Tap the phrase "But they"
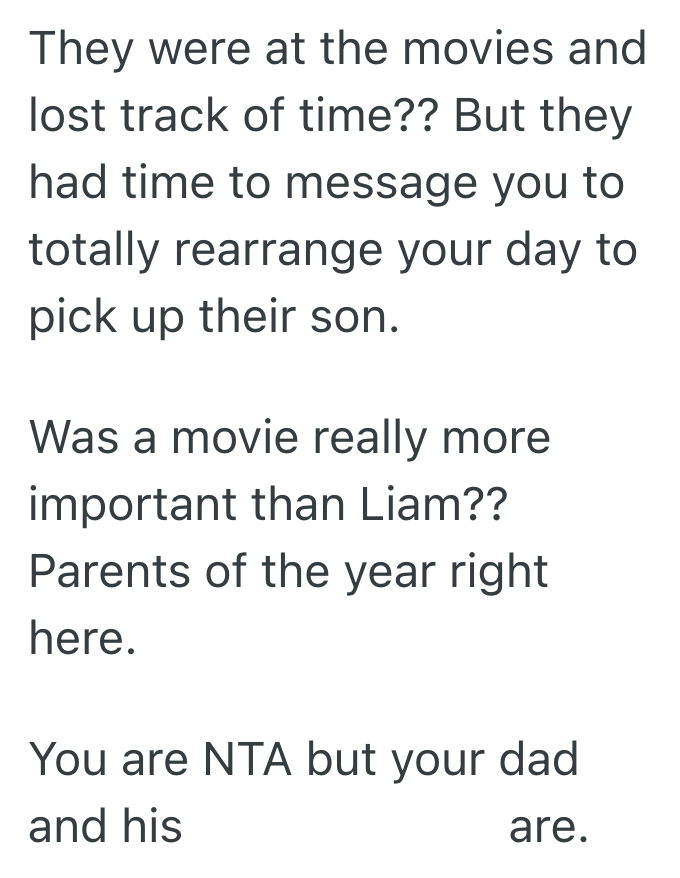The width and height of the screenshot is (680, 878). coord(542,116)
